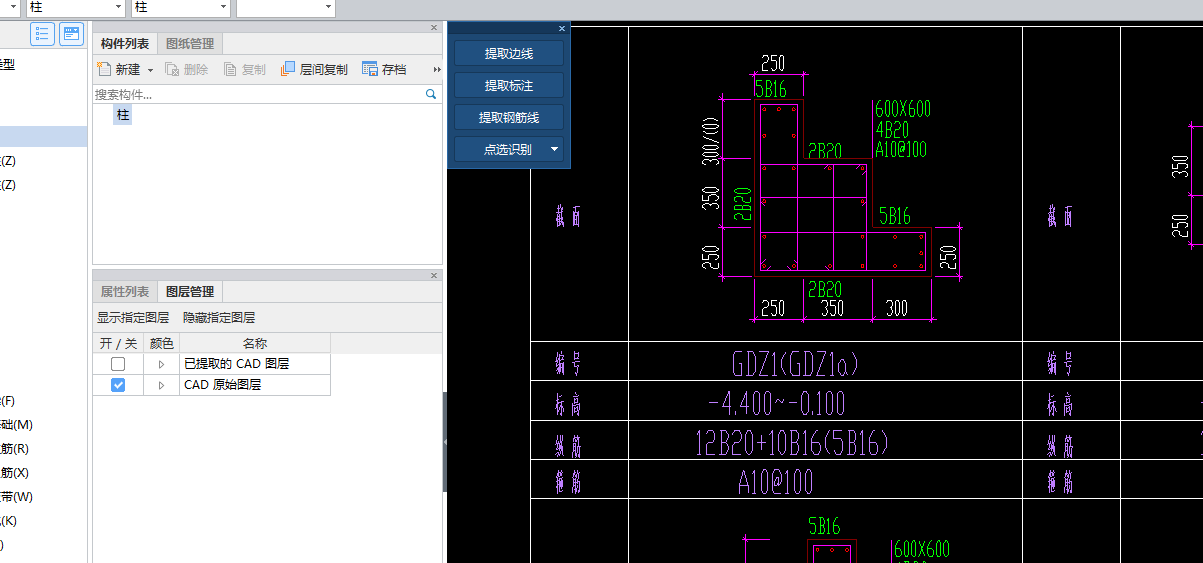Show more toolbar items in 构件列表
Image resolution: width=1203 pixels, height=563 pixels.
point(436,70)
